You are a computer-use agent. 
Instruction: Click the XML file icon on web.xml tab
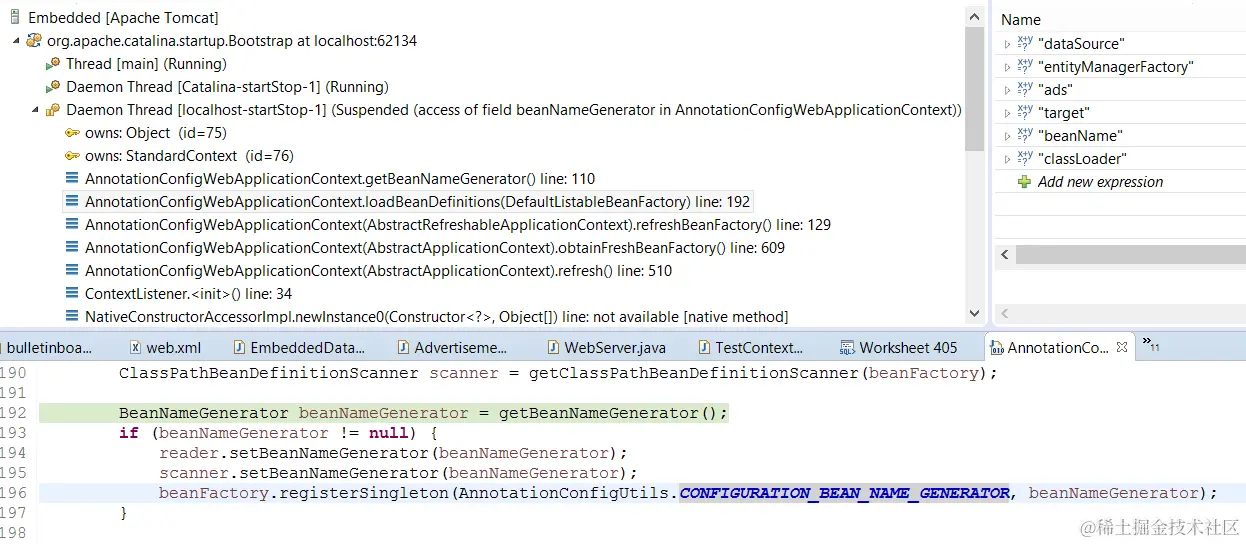pos(137,348)
